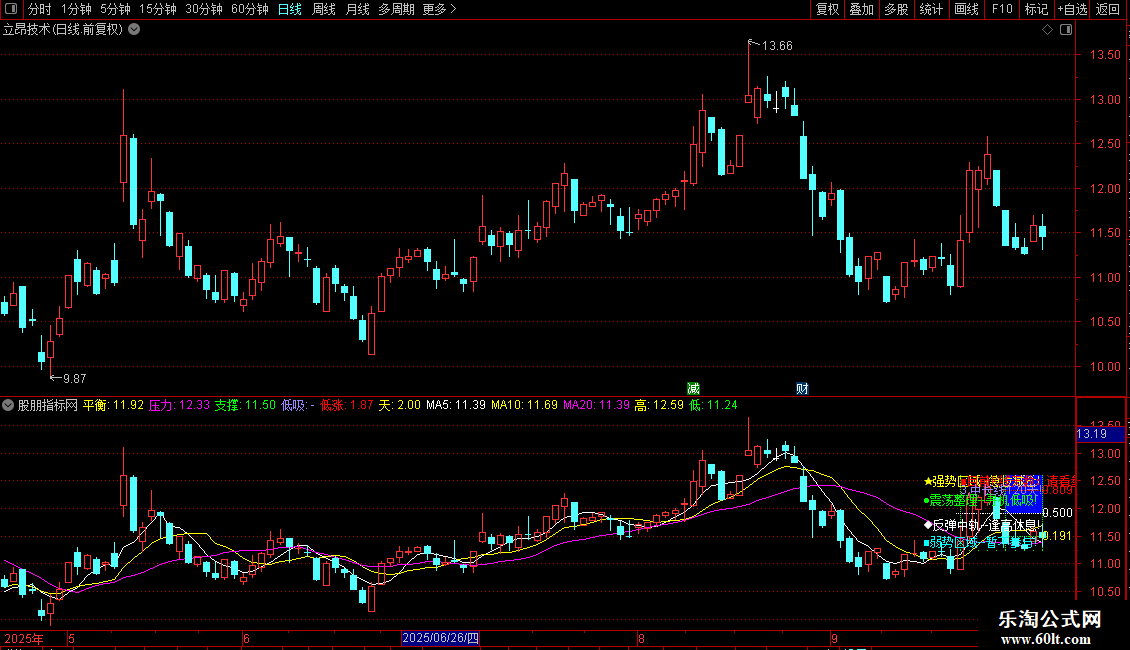Viewport: 1130px width, 650px height.
Task: Click the 财 financial event marker
Action: [802, 388]
